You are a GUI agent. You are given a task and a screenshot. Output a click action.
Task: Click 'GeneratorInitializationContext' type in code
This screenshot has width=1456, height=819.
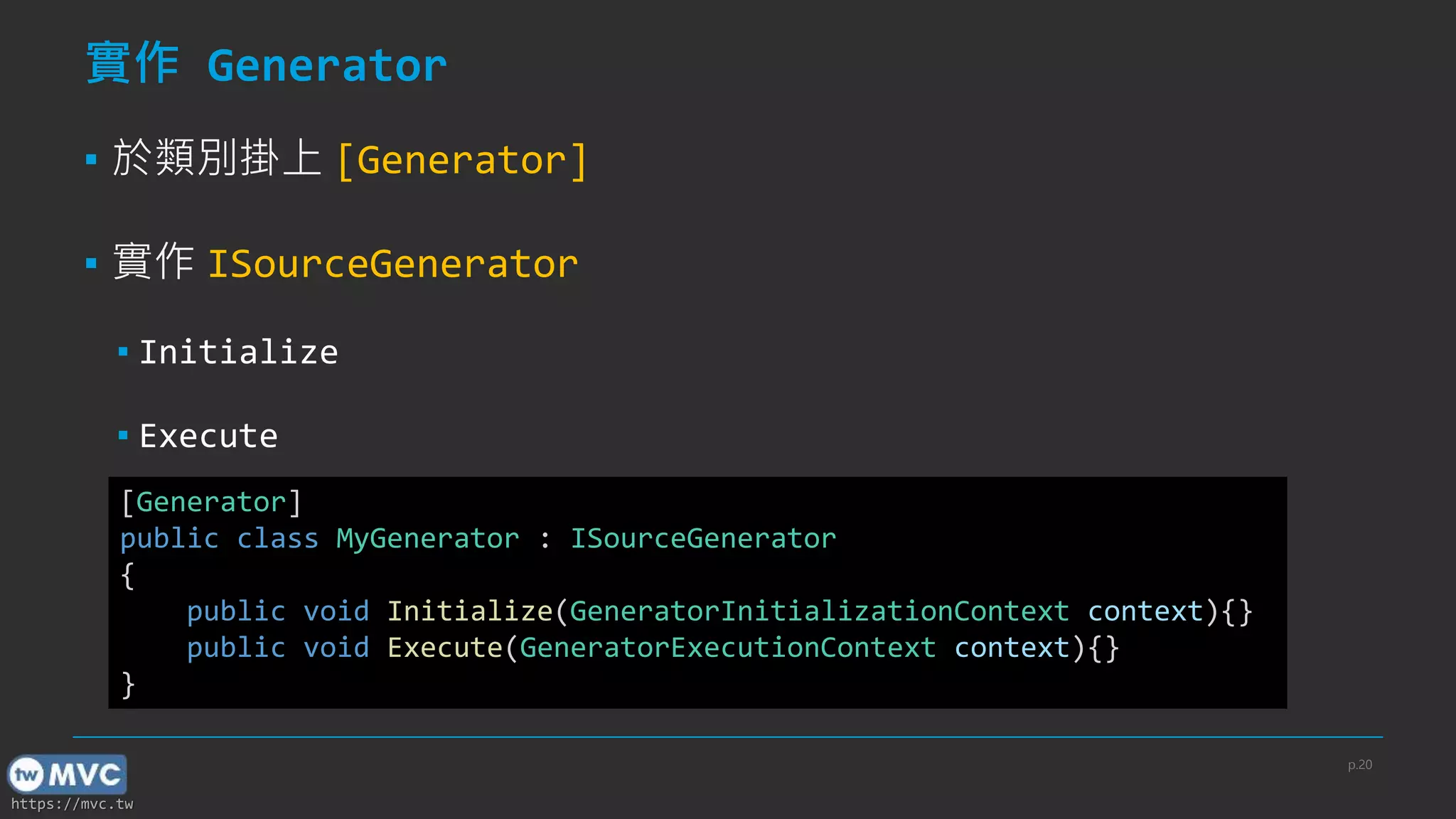820,611
